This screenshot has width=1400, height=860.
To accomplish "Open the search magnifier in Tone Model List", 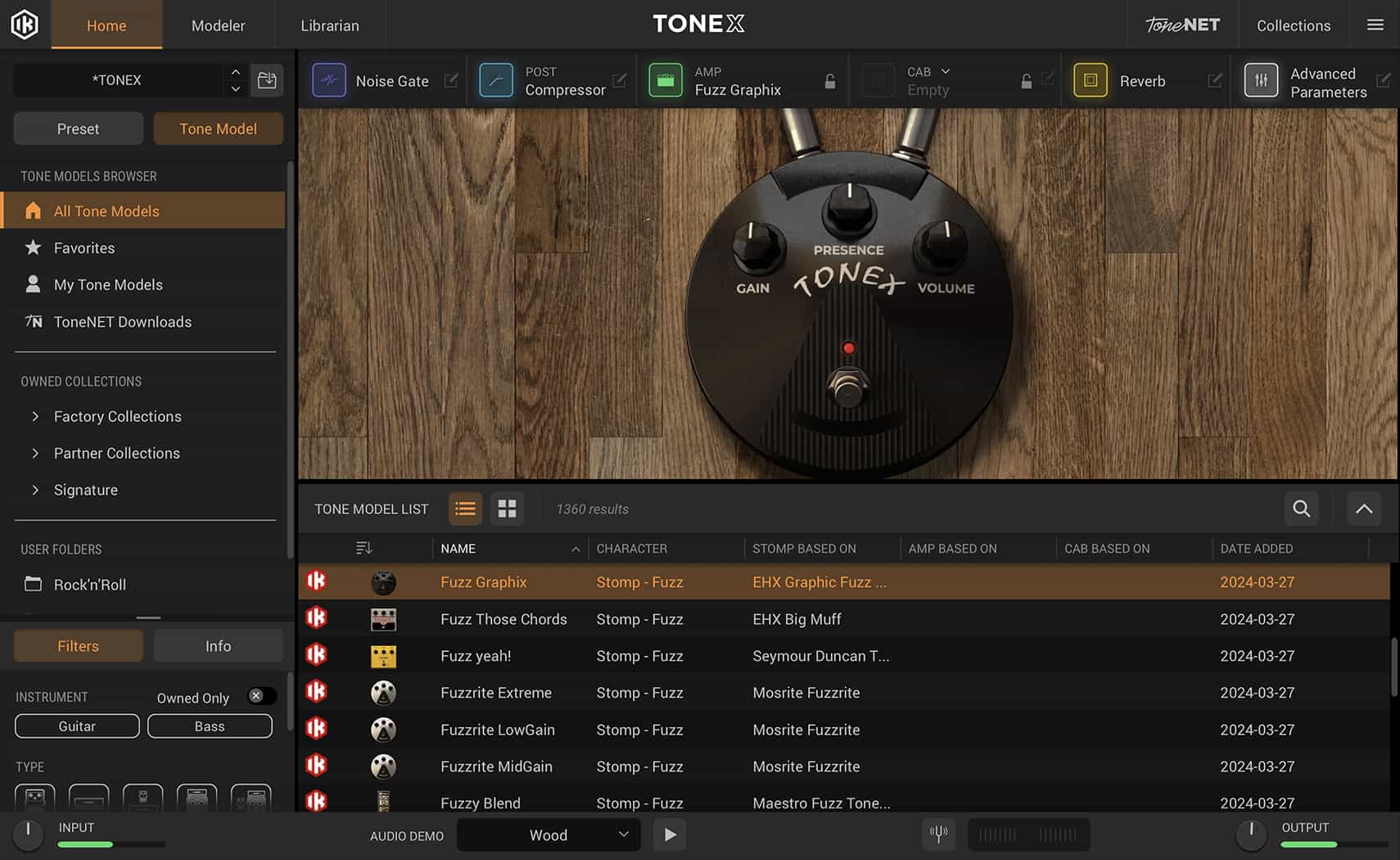I will coord(1301,509).
